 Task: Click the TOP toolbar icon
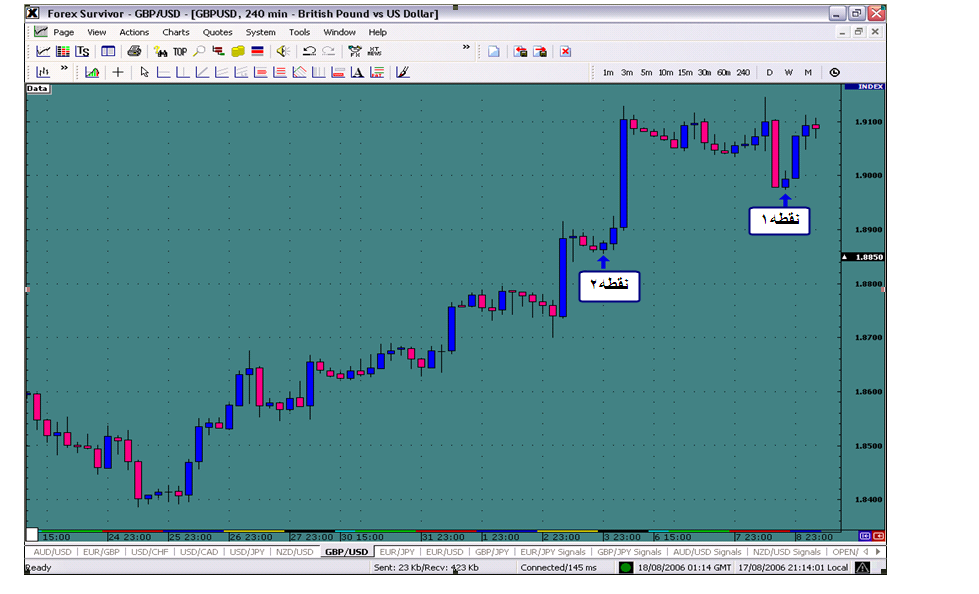point(179,51)
